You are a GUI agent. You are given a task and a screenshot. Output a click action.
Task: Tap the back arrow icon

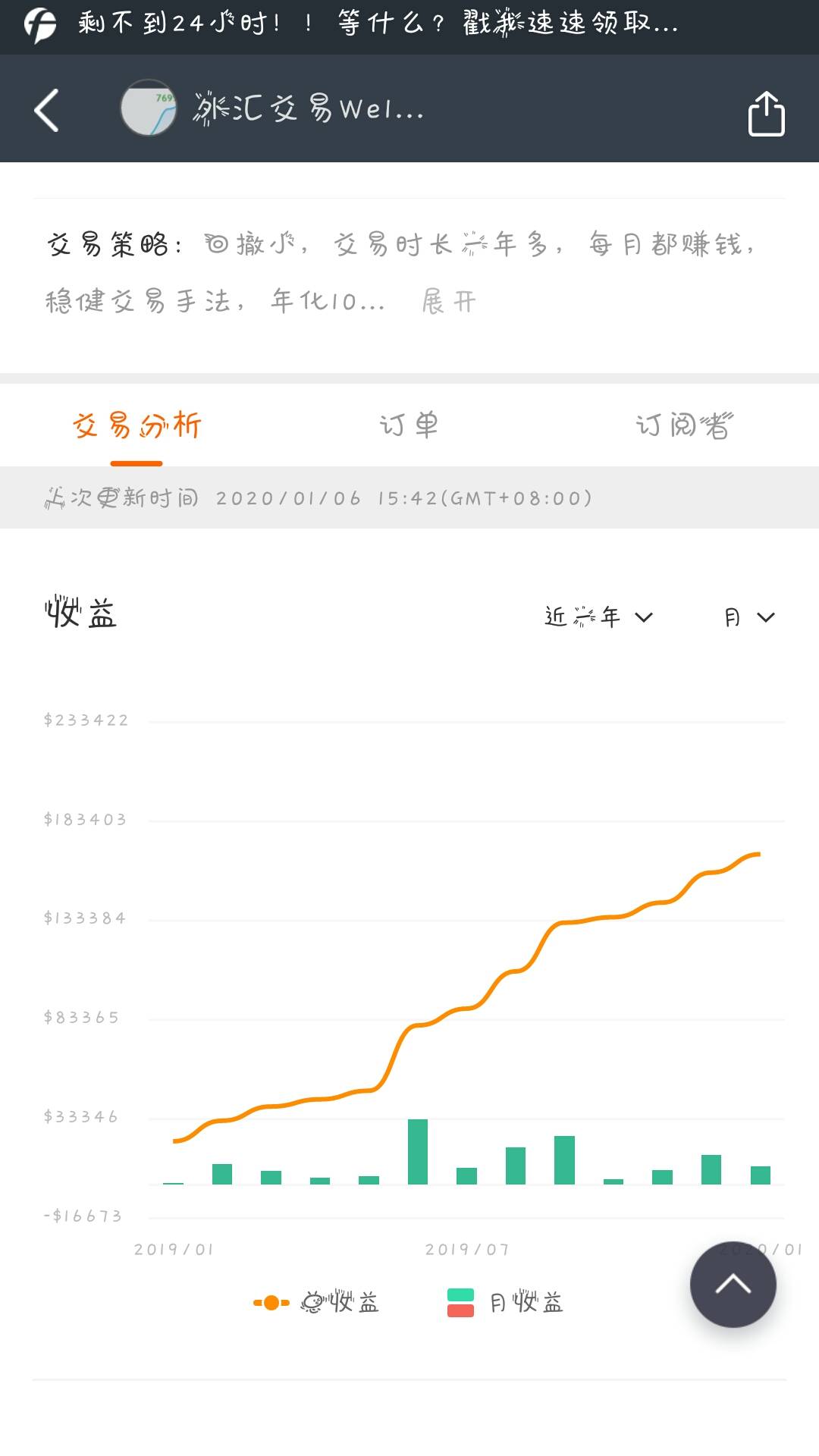coord(47,111)
